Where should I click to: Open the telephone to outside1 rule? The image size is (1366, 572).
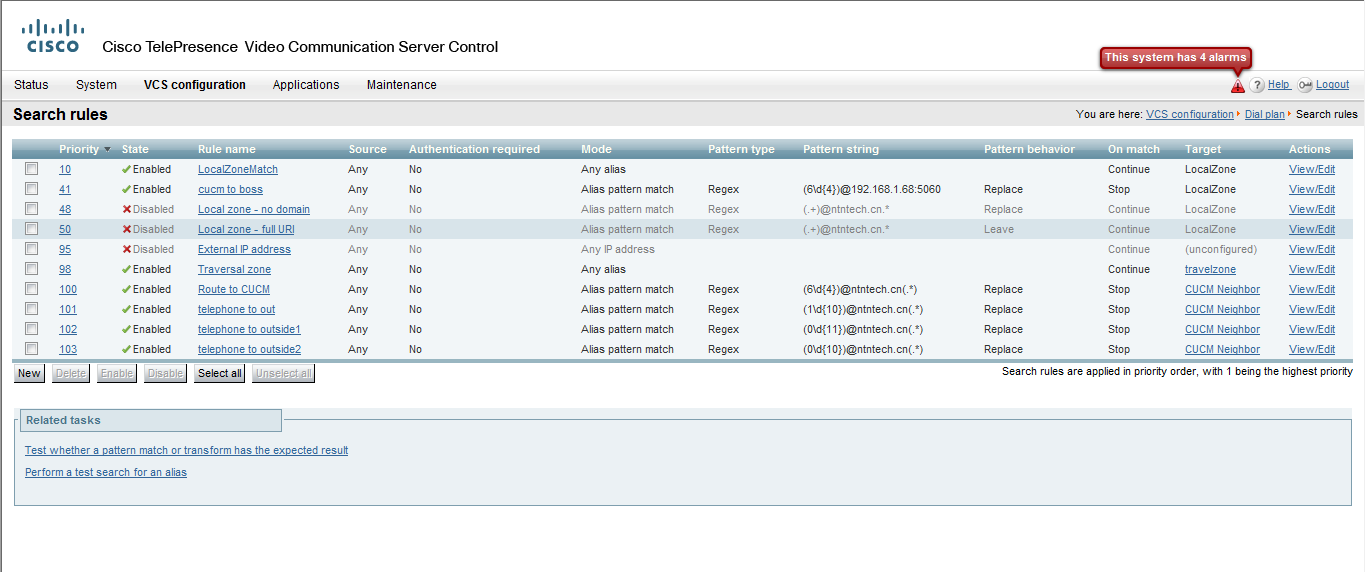(x=249, y=329)
